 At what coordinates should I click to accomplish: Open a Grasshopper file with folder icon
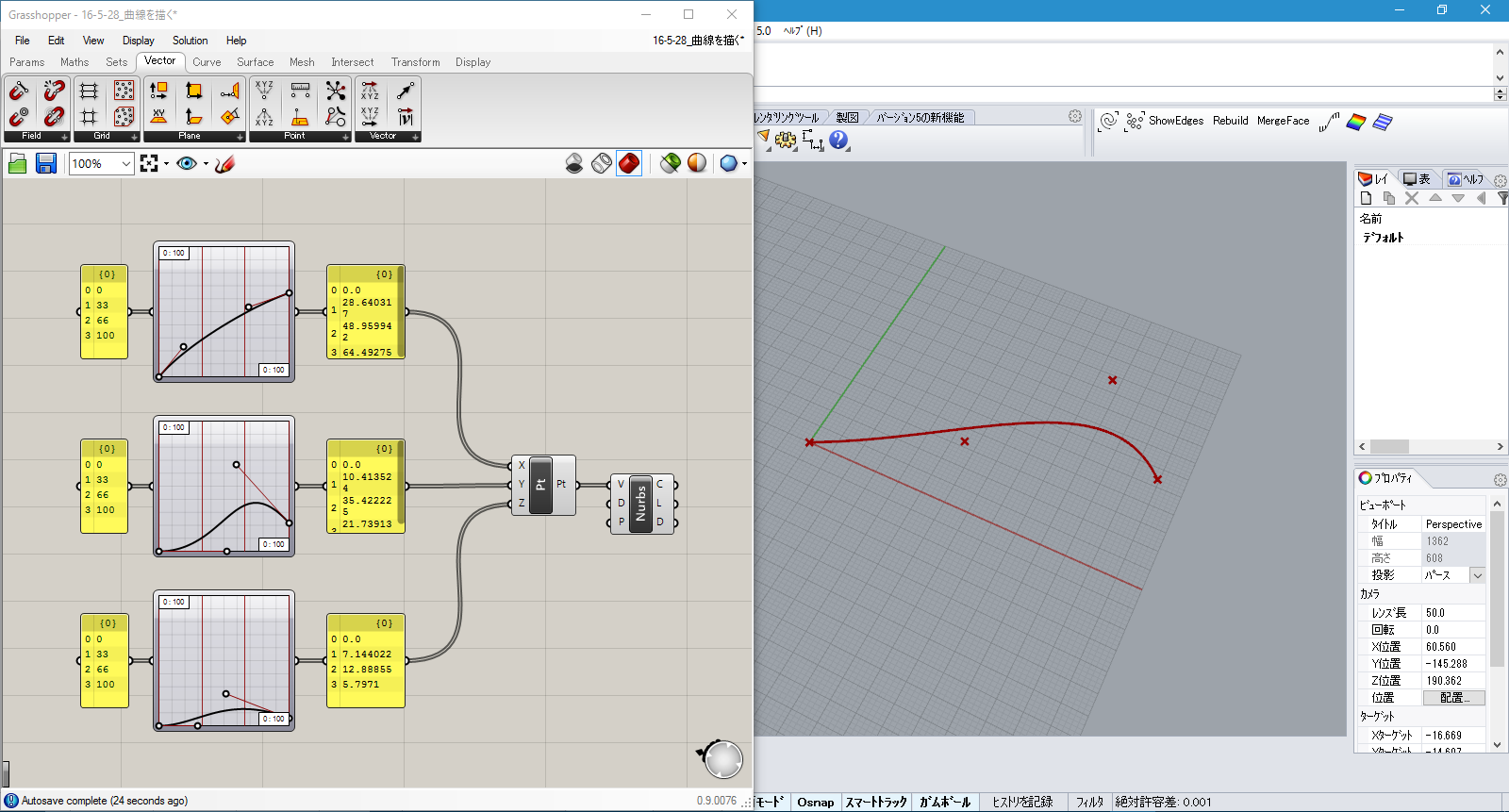point(18,163)
